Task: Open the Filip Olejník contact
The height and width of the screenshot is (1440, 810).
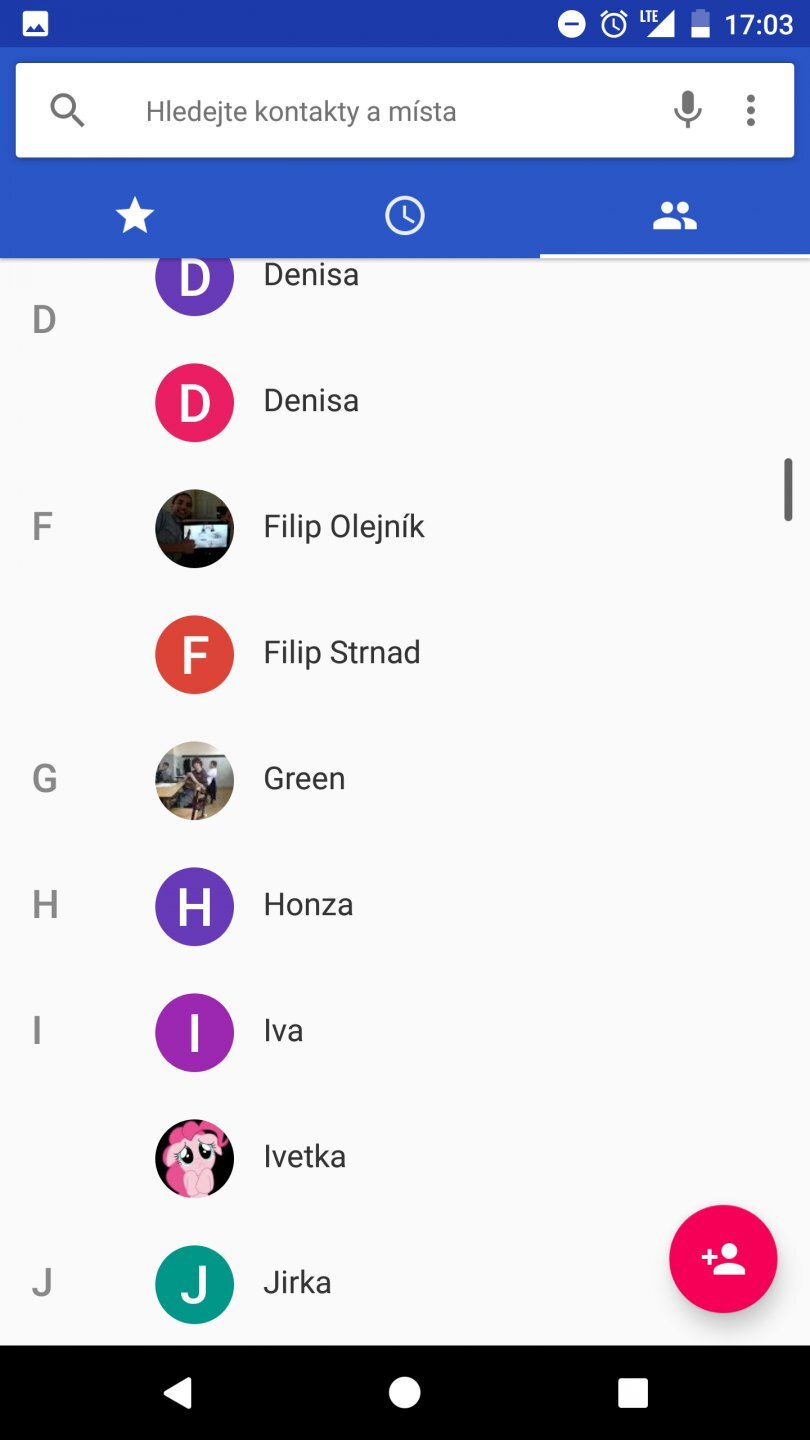Action: coord(344,527)
